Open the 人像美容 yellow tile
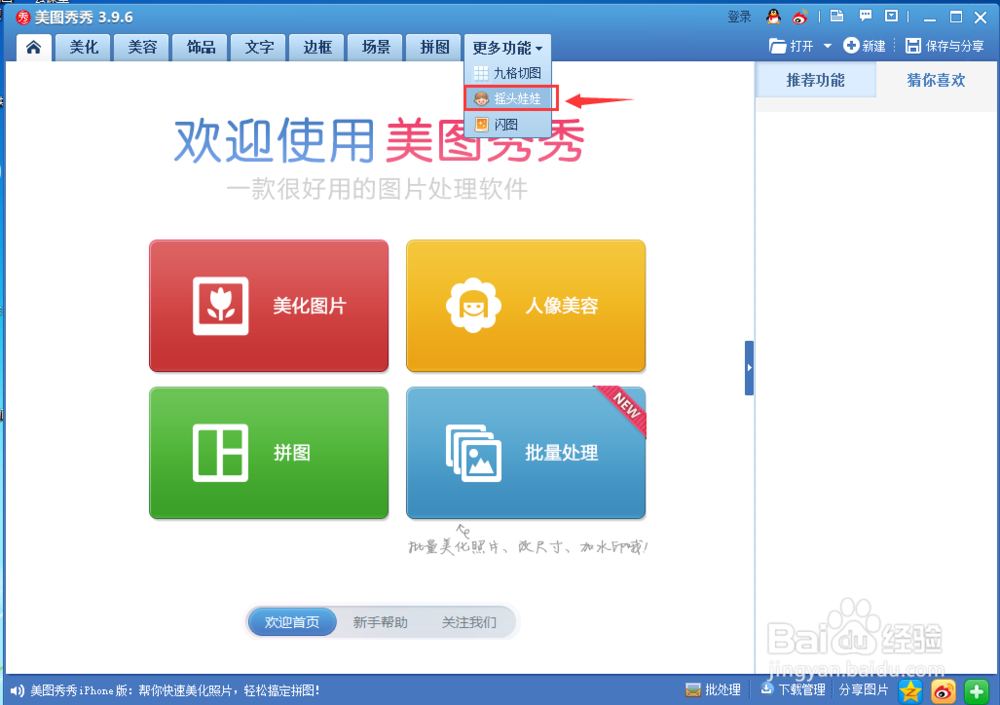The width and height of the screenshot is (1000, 705). pyautogui.click(x=526, y=306)
